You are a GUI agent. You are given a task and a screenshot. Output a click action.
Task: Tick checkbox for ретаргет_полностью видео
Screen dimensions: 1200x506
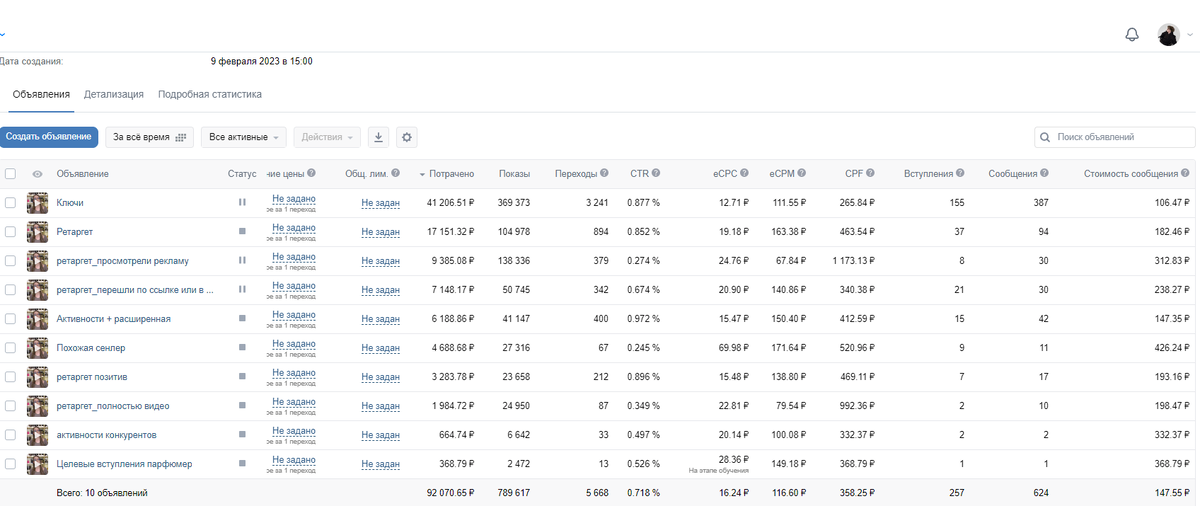click(10, 406)
